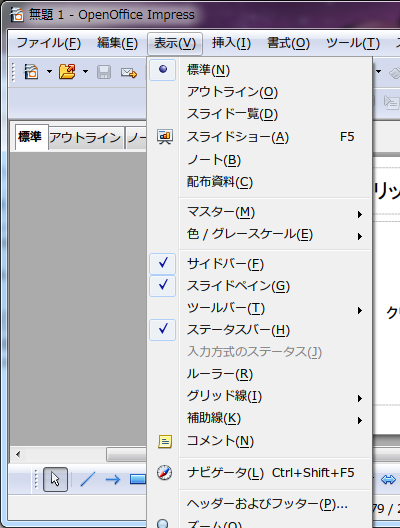Select the arrow line drawing tool
Viewport: 400px width, 528px height.
(112, 480)
